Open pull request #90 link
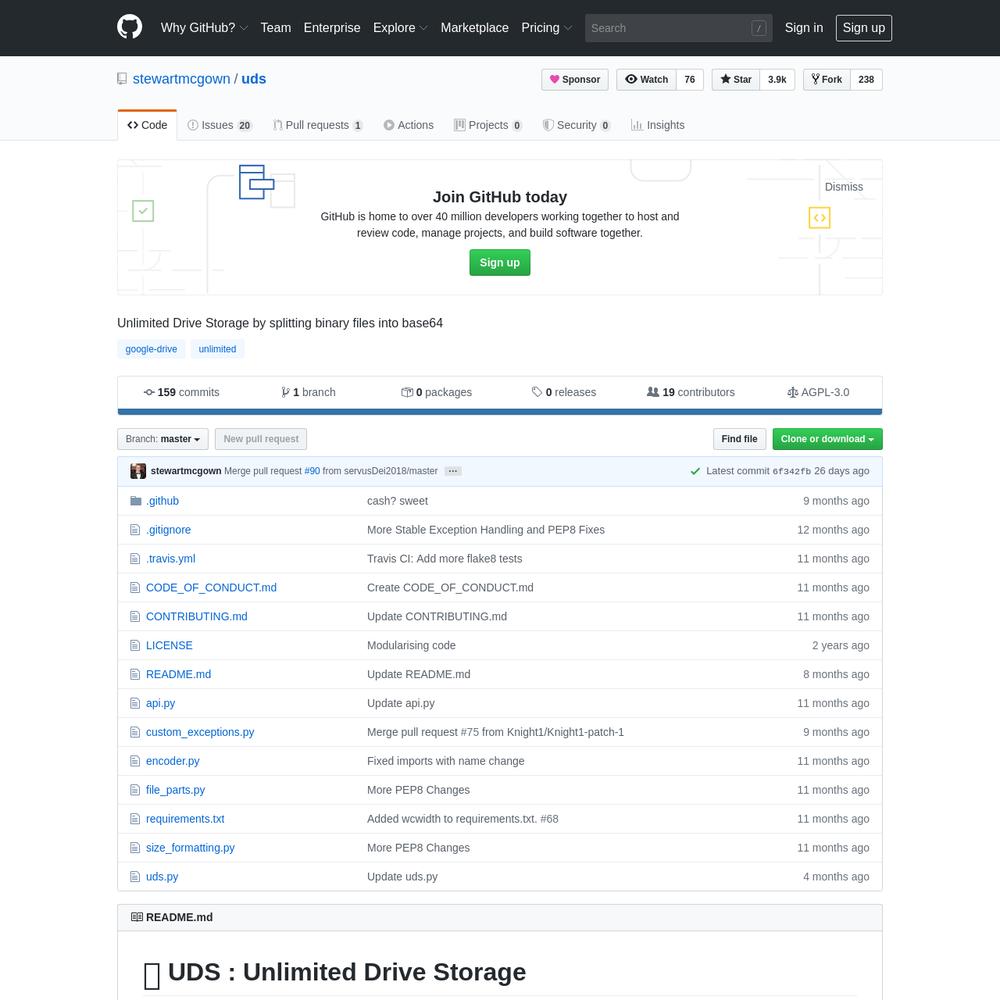1000x1000 pixels. 312,471
